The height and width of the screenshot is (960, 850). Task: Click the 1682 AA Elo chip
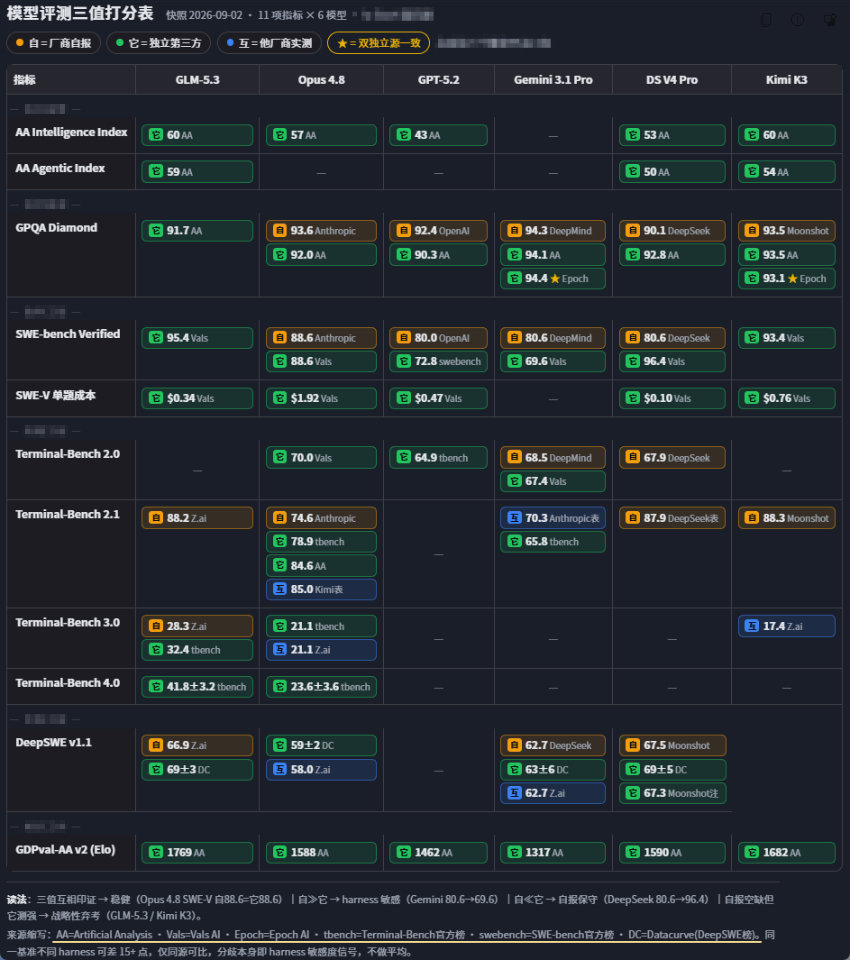(787, 852)
